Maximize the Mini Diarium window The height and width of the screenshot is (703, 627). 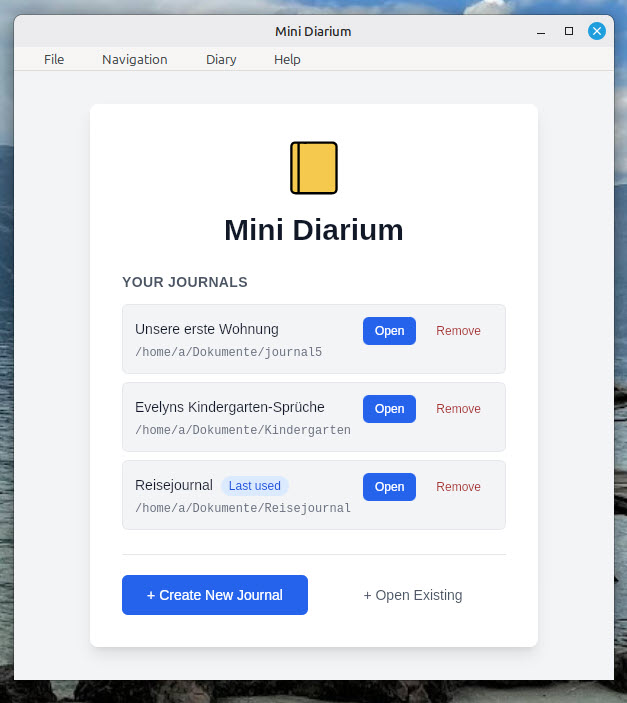[x=569, y=31]
